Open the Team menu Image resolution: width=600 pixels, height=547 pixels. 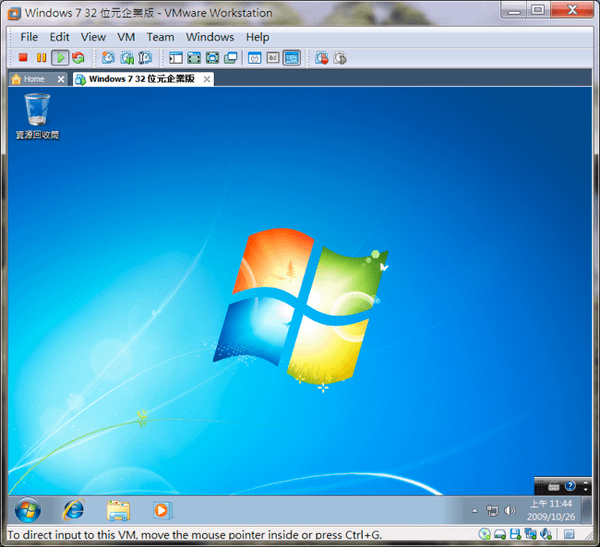pos(160,37)
